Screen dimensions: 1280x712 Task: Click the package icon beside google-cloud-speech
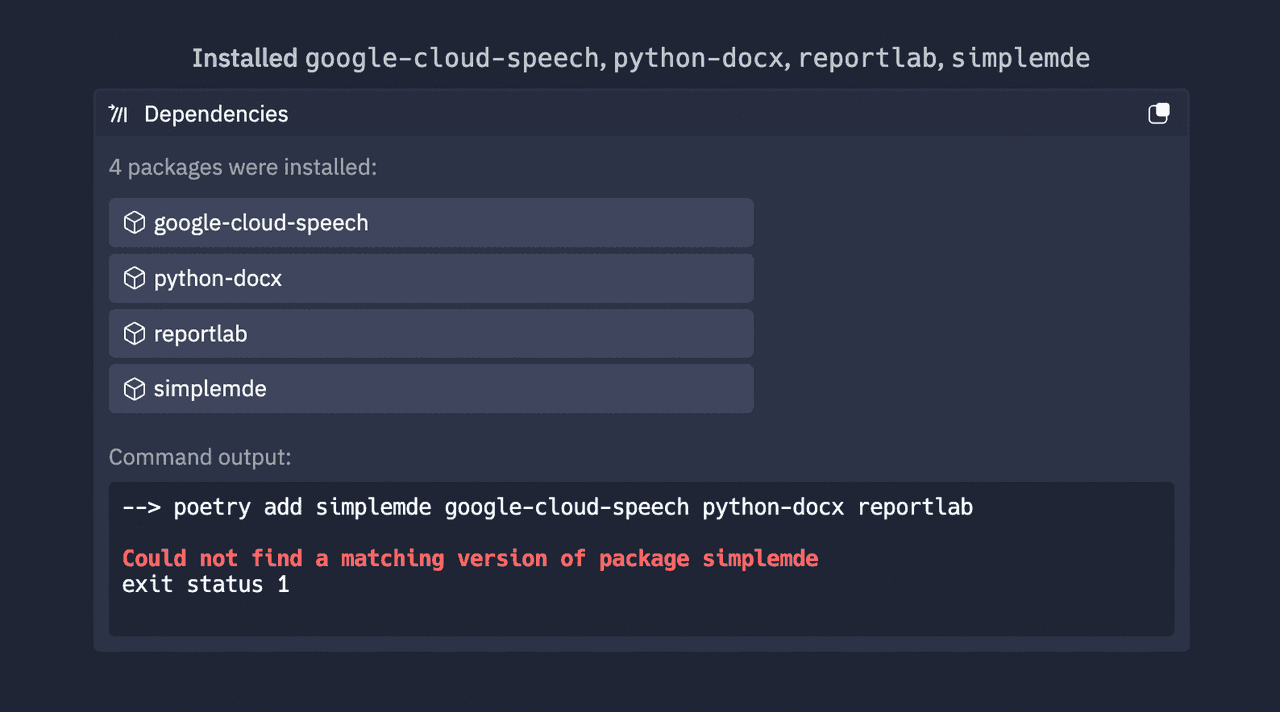tap(134, 223)
